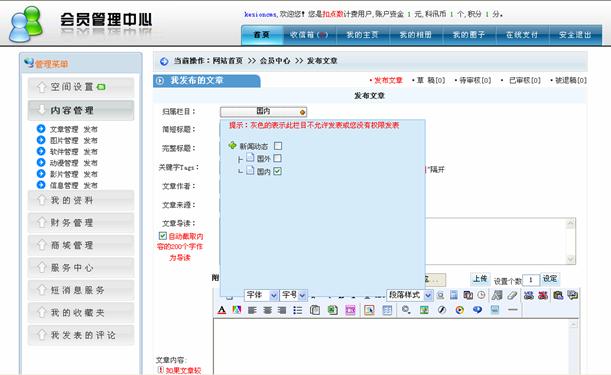Image resolution: width=611 pixels, height=375 pixels.
Task: Click the insert image icon
Action: tap(369, 310)
